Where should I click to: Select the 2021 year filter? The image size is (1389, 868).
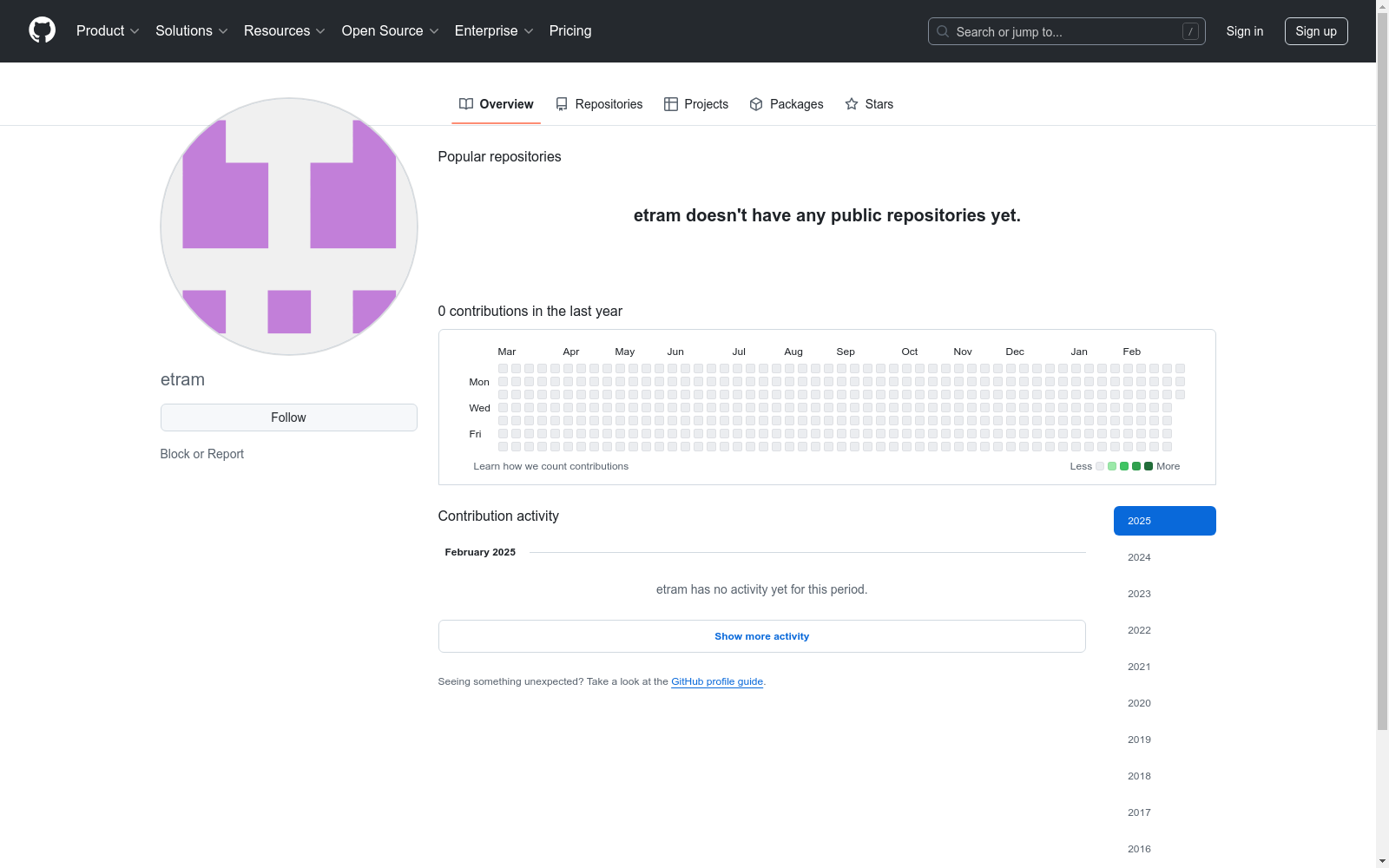pos(1165,667)
